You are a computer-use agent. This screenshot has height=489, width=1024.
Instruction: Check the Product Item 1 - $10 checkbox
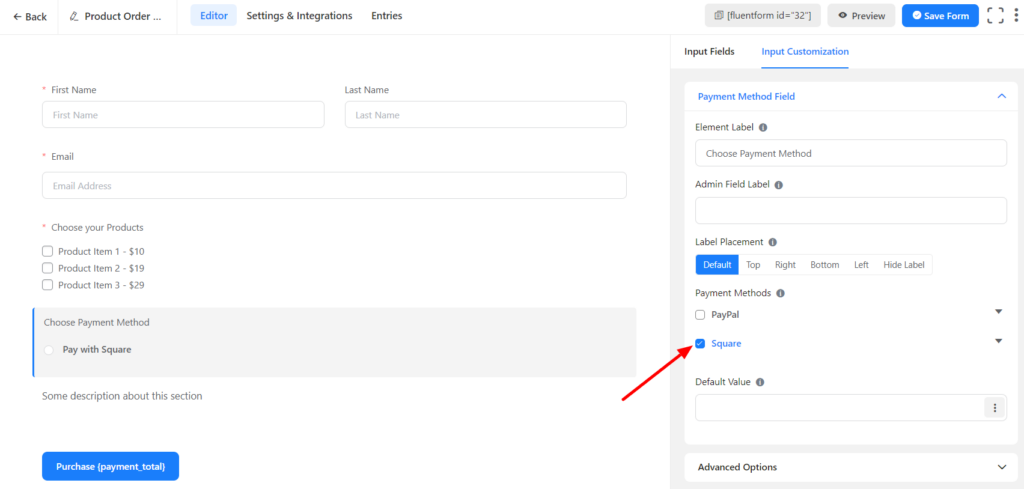point(47,251)
